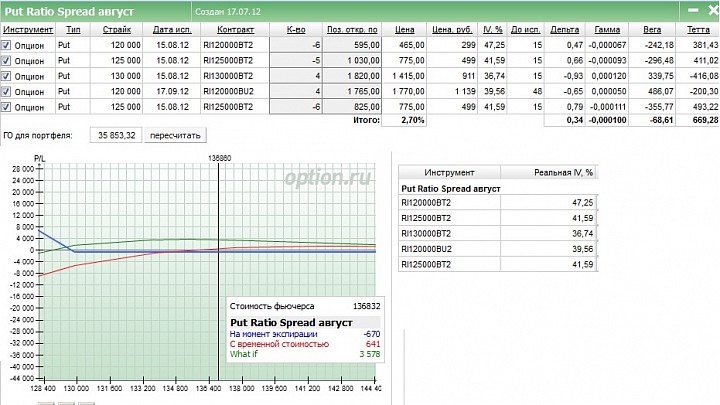Sort by the Дата исп. column header
720x405 pixels.
(172, 29)
